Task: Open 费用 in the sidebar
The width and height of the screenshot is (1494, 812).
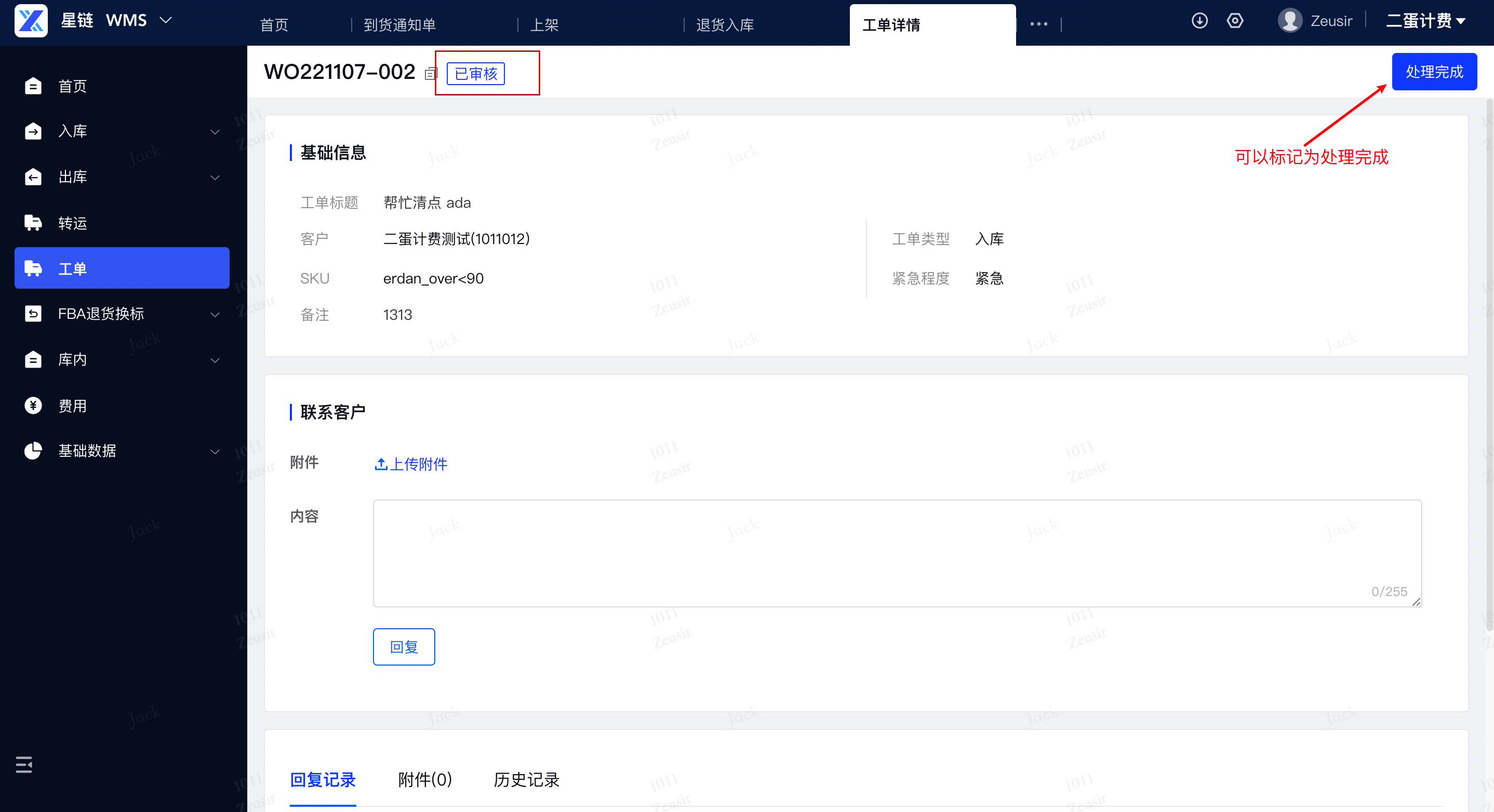Action: click(122, 405)
